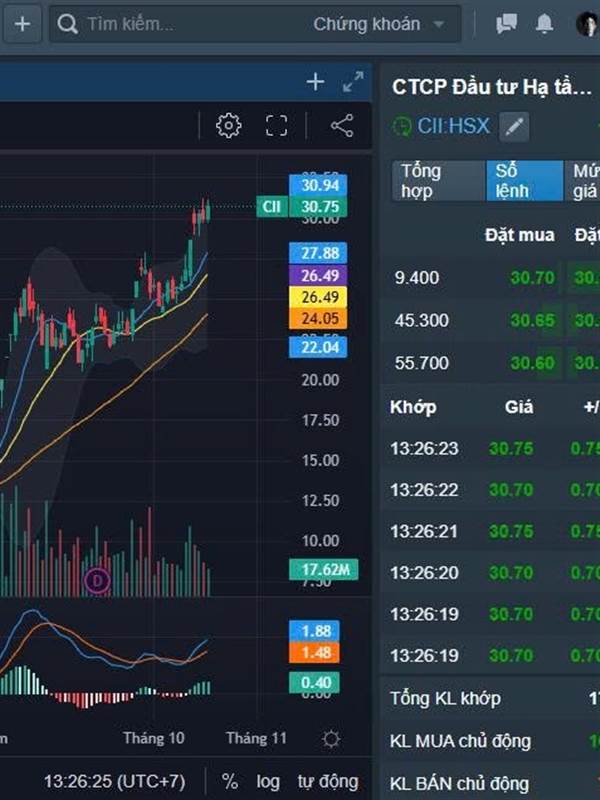Image resolution: width=600 pixels, height=800 pixels.
Task: Click the yellow 26.49 indicator label
Action: (318, 297)
